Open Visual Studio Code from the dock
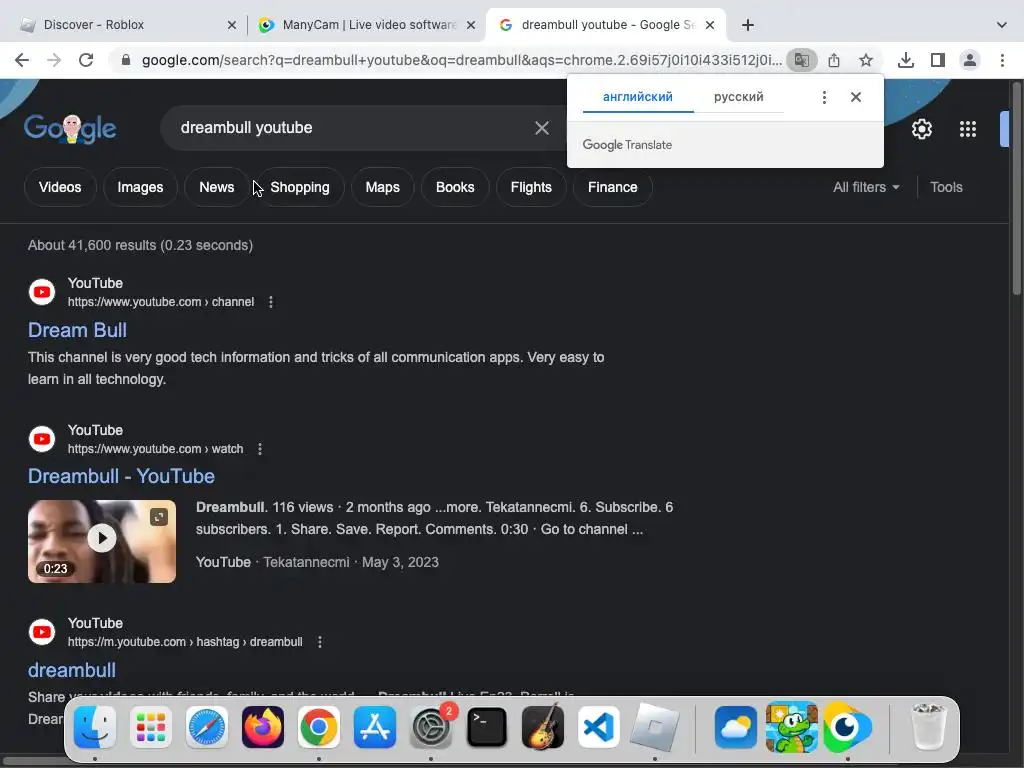 (599, 727)
